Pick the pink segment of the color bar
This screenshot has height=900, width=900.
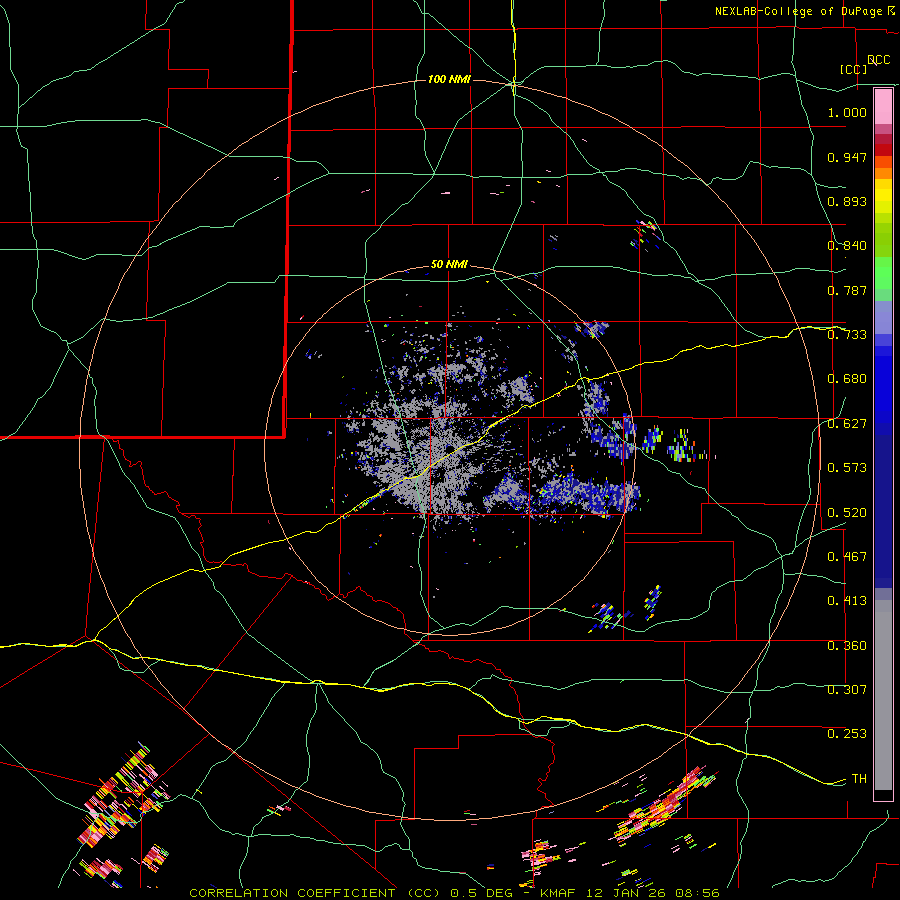[883, 106]
